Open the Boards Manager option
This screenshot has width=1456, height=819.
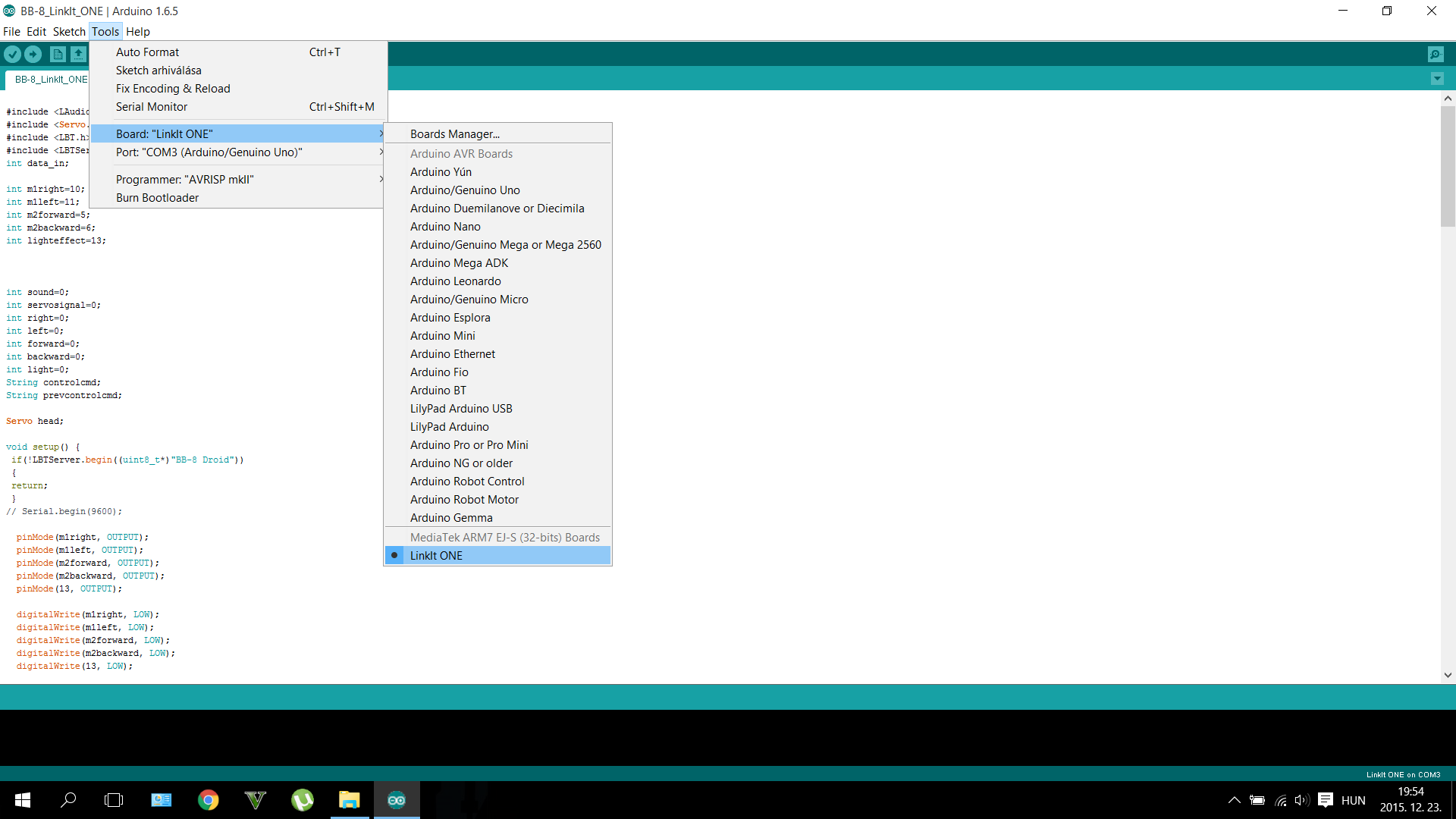coord(454,133)
